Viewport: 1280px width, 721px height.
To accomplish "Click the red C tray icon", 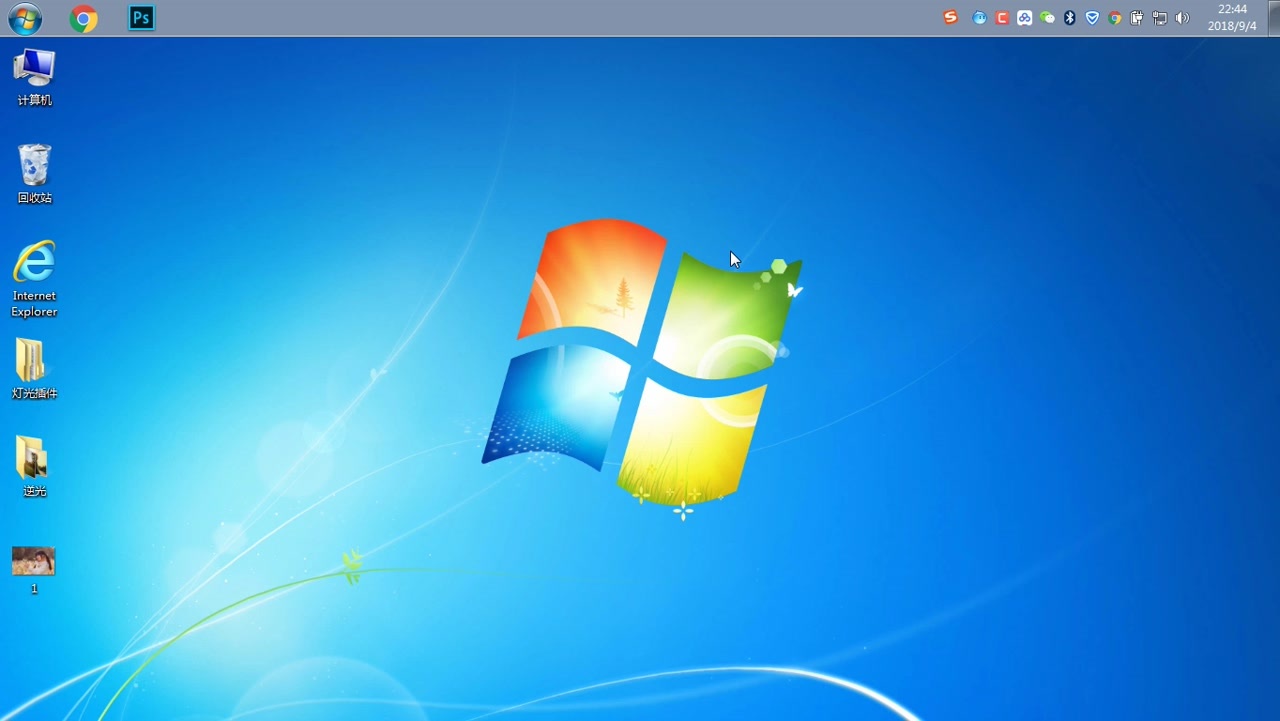I will pyautogui.click(x=1002, y=18).
